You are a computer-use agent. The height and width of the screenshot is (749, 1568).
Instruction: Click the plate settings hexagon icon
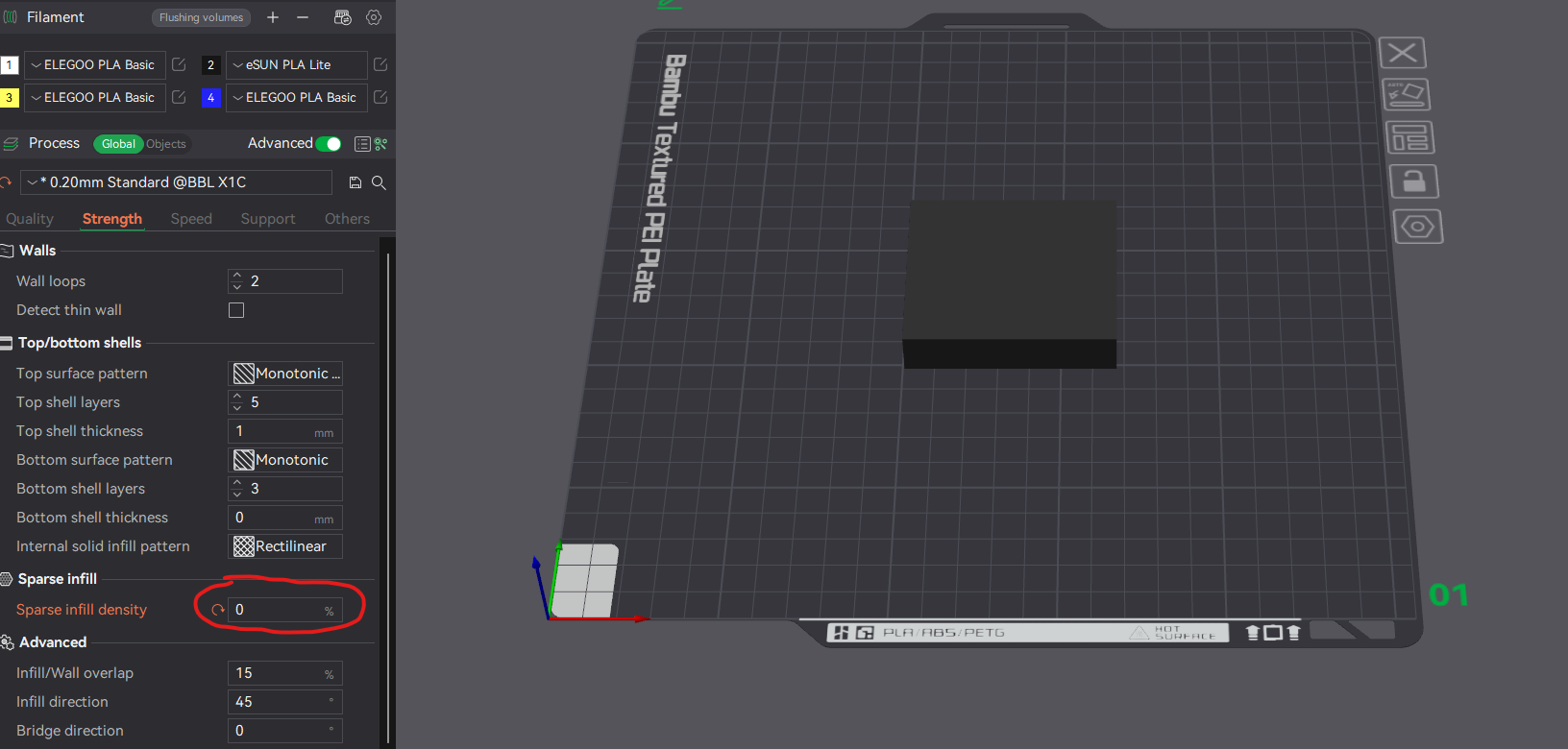point(1417,227)
